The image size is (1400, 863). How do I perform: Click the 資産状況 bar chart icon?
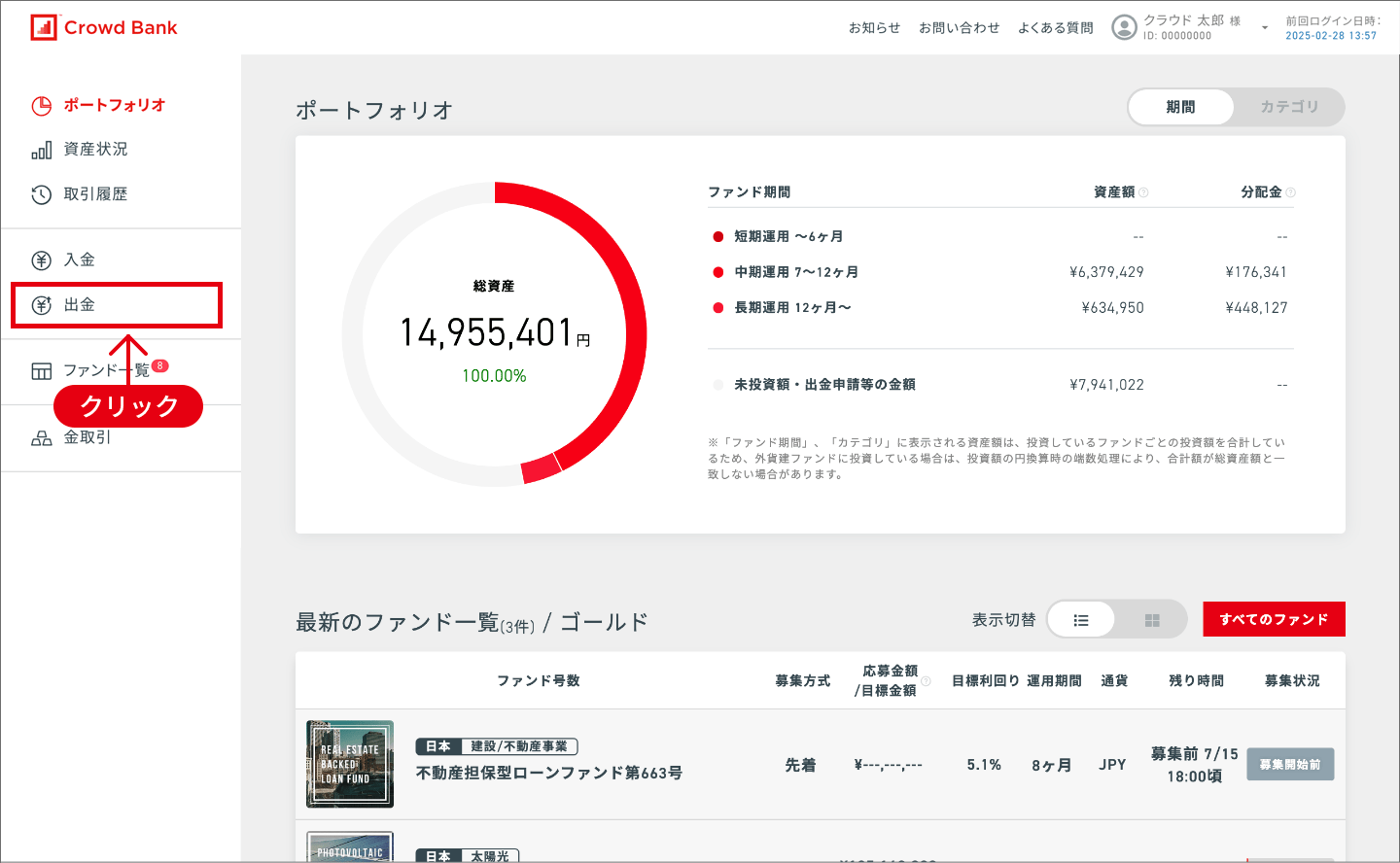point(42,150)
